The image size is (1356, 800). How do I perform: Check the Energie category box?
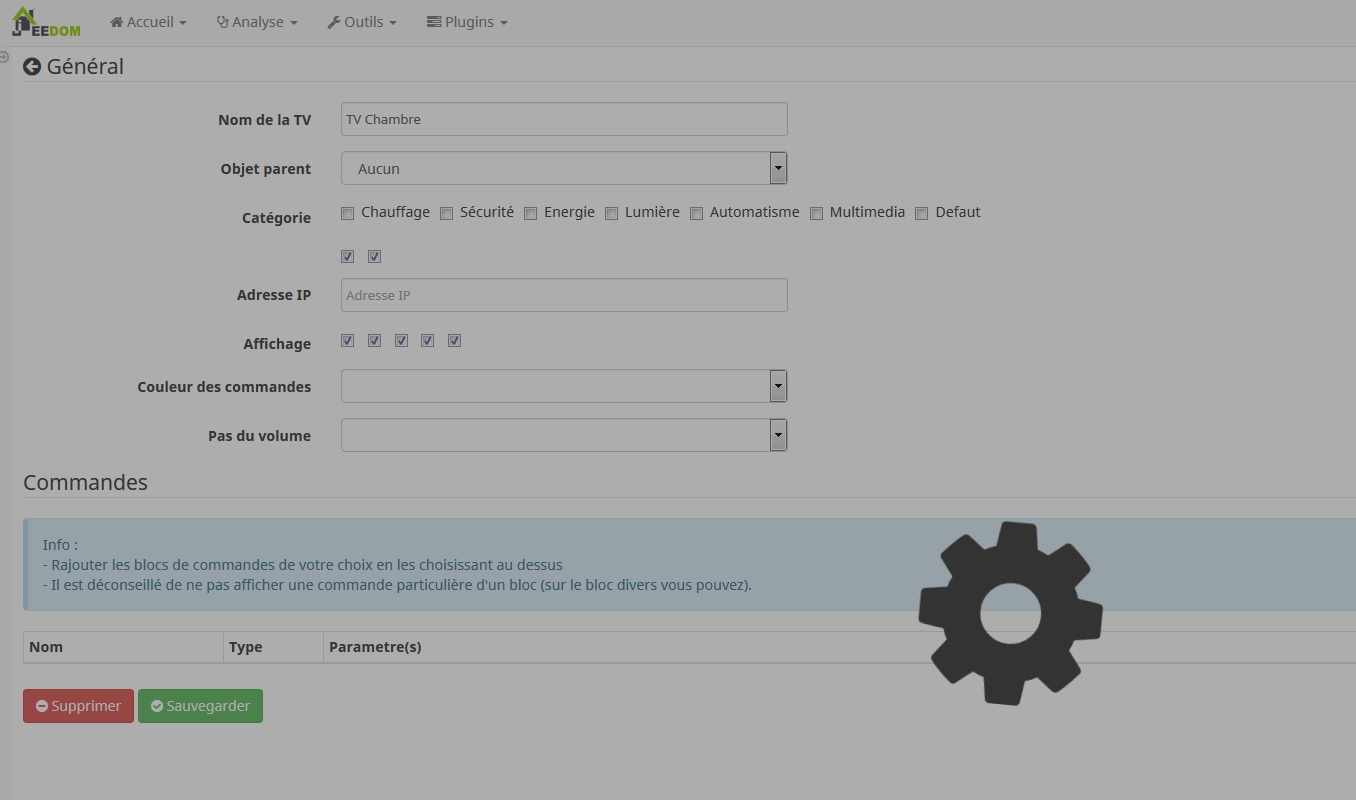(531, 213)
